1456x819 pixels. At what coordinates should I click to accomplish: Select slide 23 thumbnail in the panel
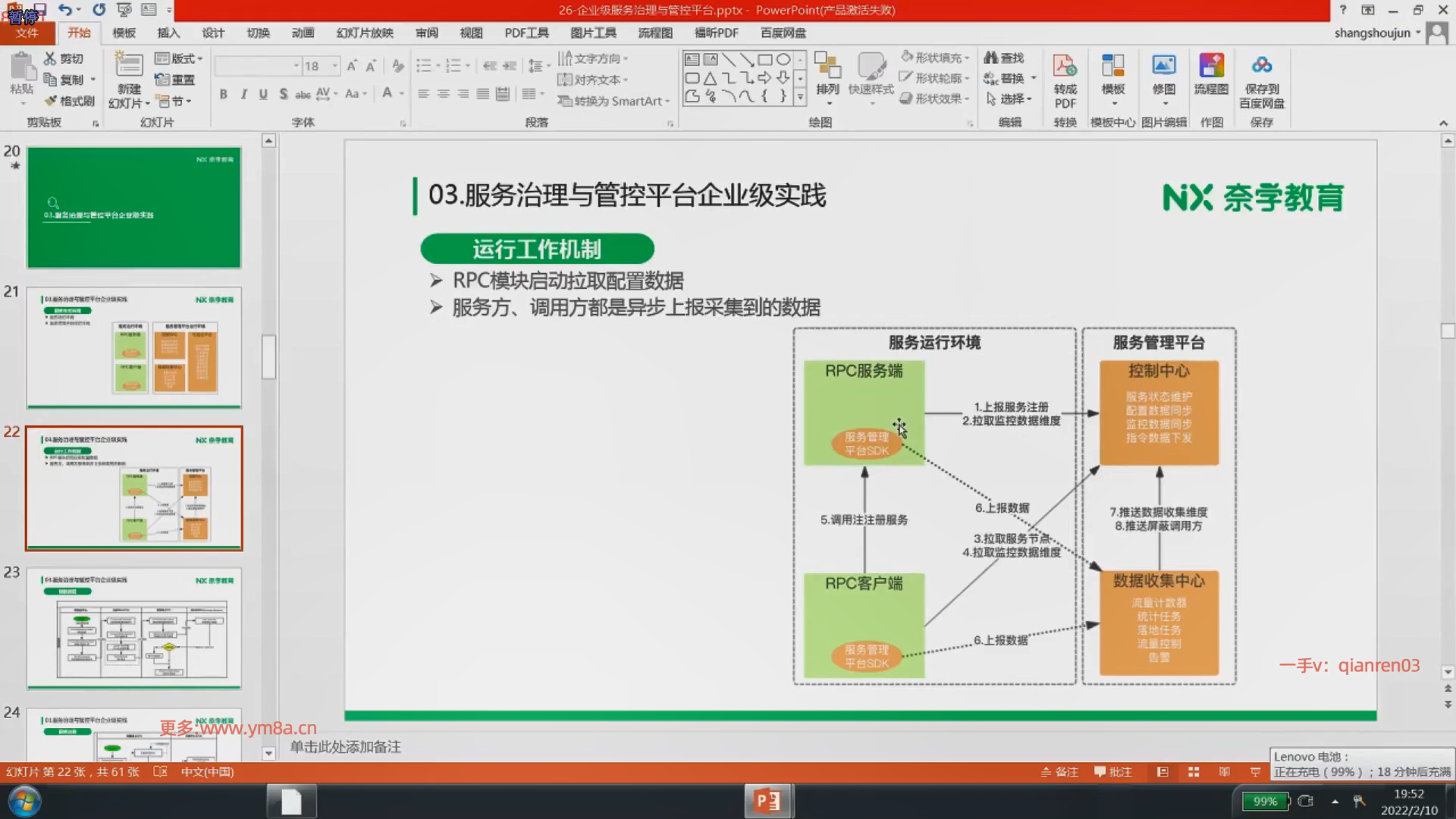(134, 628)
